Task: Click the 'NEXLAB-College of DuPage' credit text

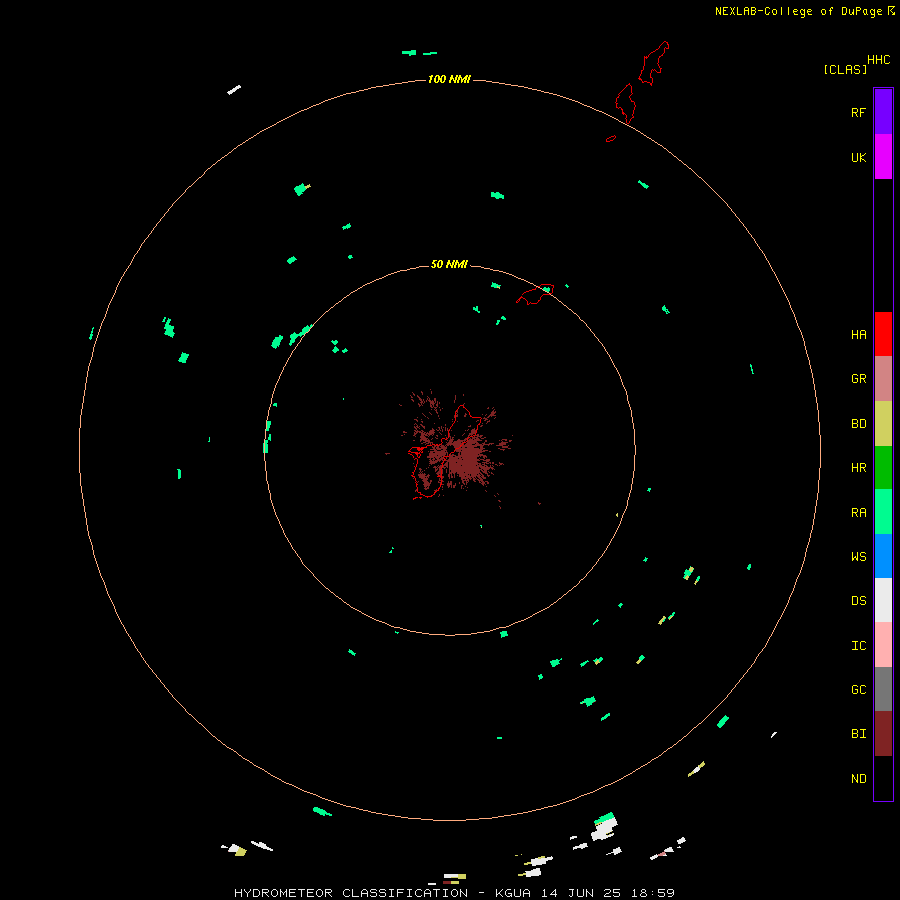Action: (798, 11)
